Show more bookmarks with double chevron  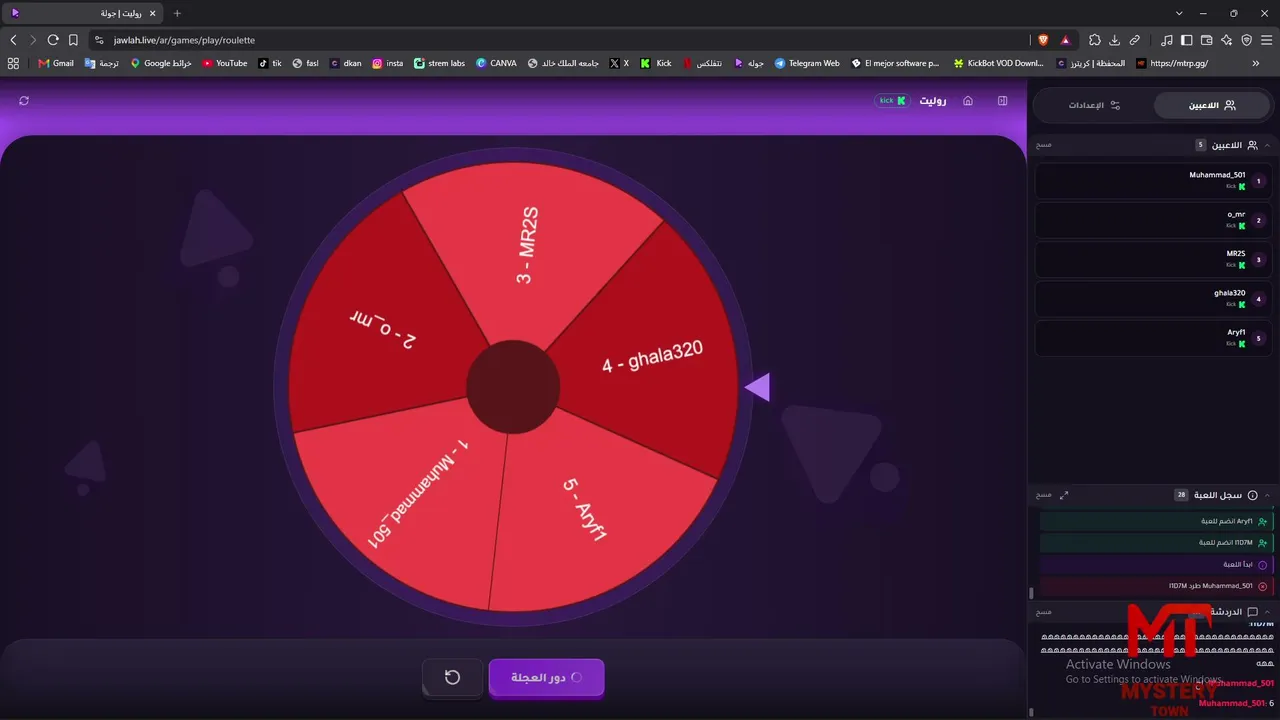coord(1256,63)
